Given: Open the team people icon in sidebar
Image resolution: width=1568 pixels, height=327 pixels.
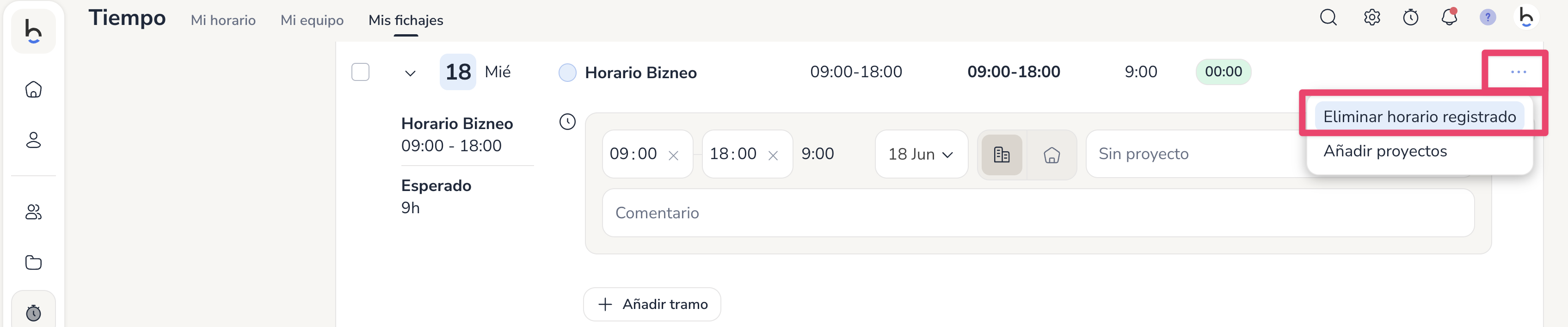Looking at the screenshot, I should (33, 212).
